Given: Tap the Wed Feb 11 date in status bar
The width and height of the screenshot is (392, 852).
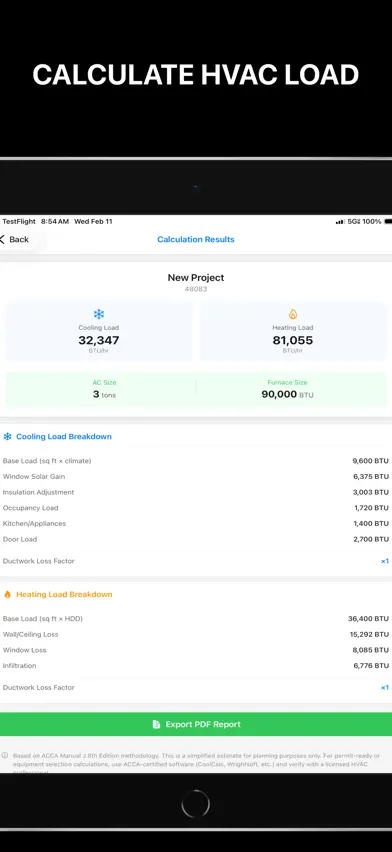Looking at the screenshot, I should point(94,222).
